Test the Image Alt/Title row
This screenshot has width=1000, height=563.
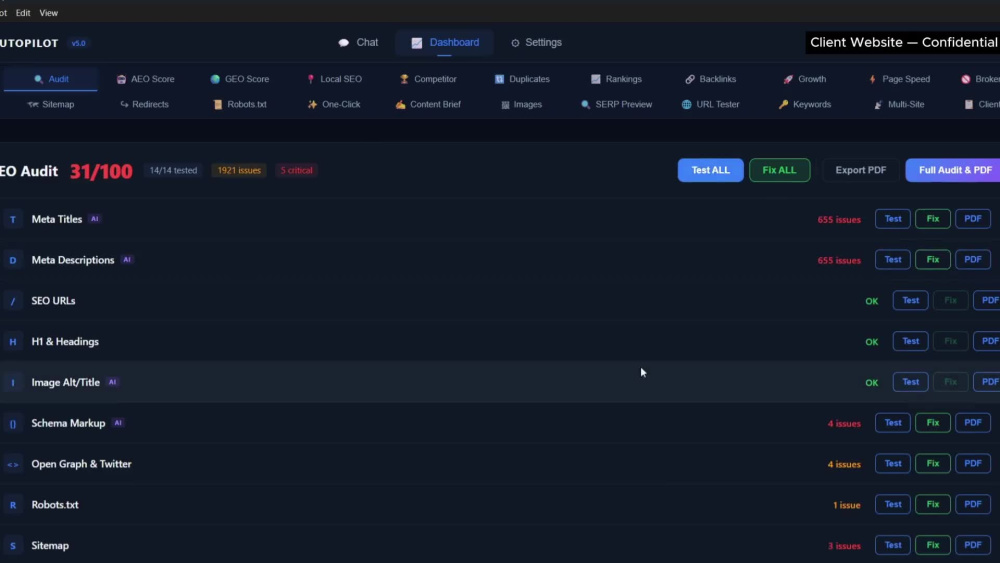(911, 382)
